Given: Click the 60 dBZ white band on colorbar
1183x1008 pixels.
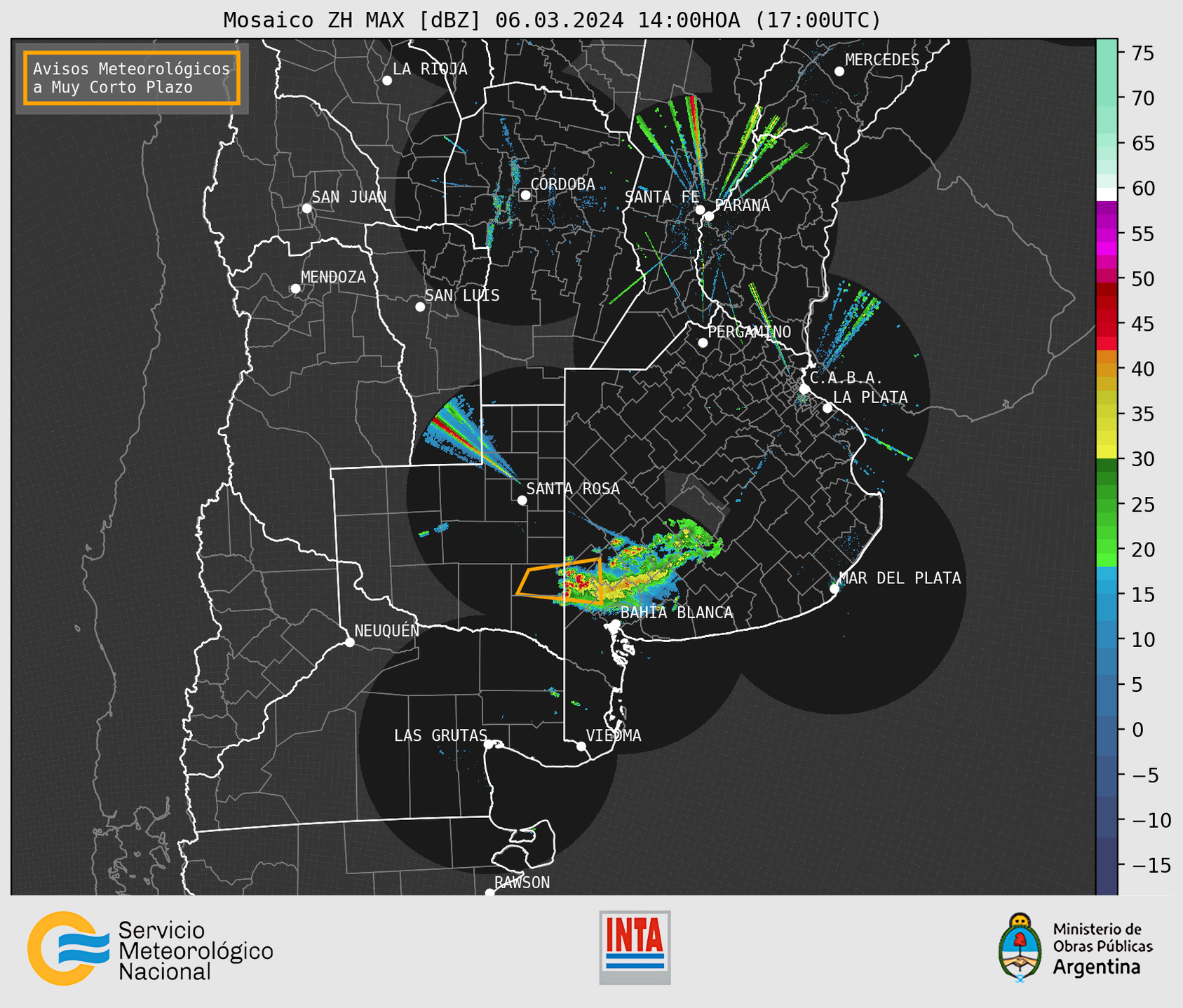Looking at the screenshot, I should (x=1107, y=194).
